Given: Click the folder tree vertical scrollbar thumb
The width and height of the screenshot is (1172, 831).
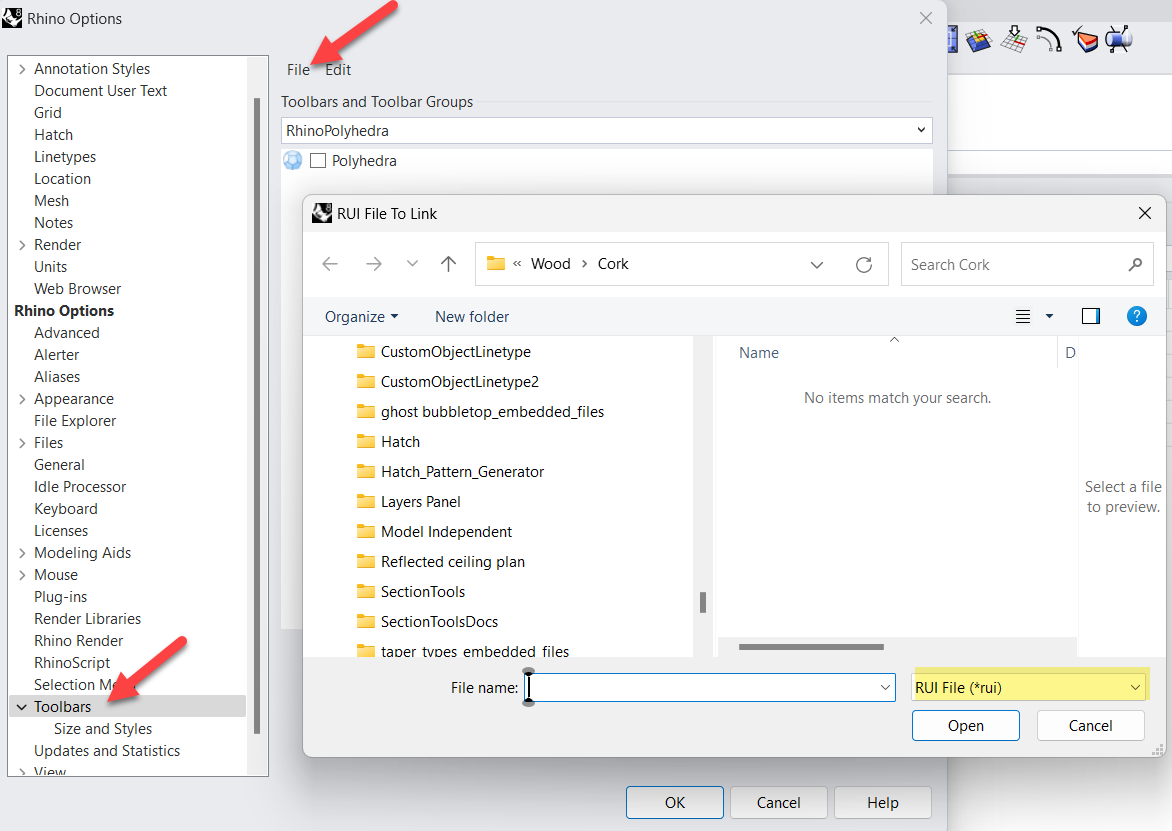Looking at the screenshot, I should [x=703, y=602].
